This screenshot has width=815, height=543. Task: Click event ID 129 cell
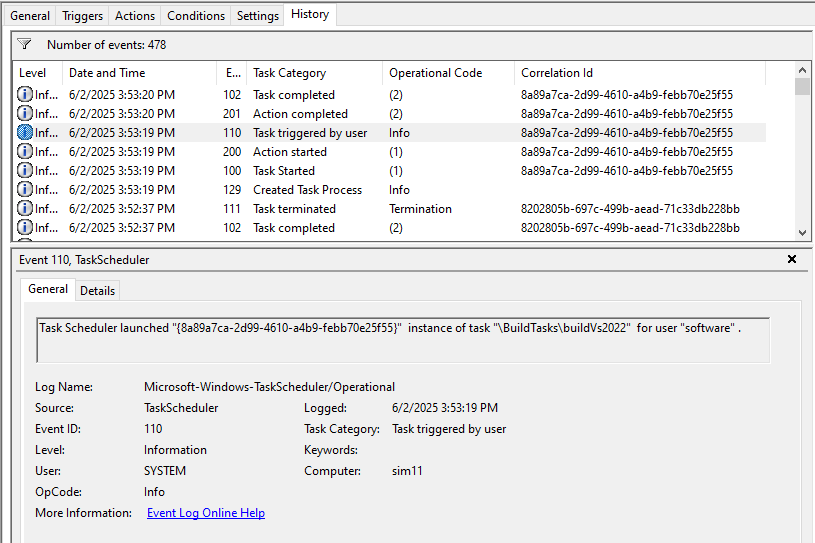232,190
